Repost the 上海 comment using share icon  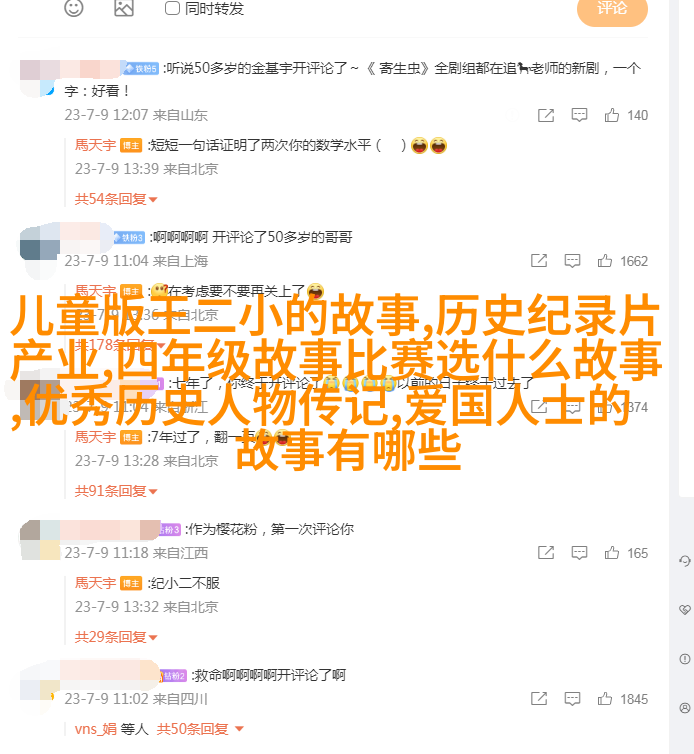(x=539, y=261)
